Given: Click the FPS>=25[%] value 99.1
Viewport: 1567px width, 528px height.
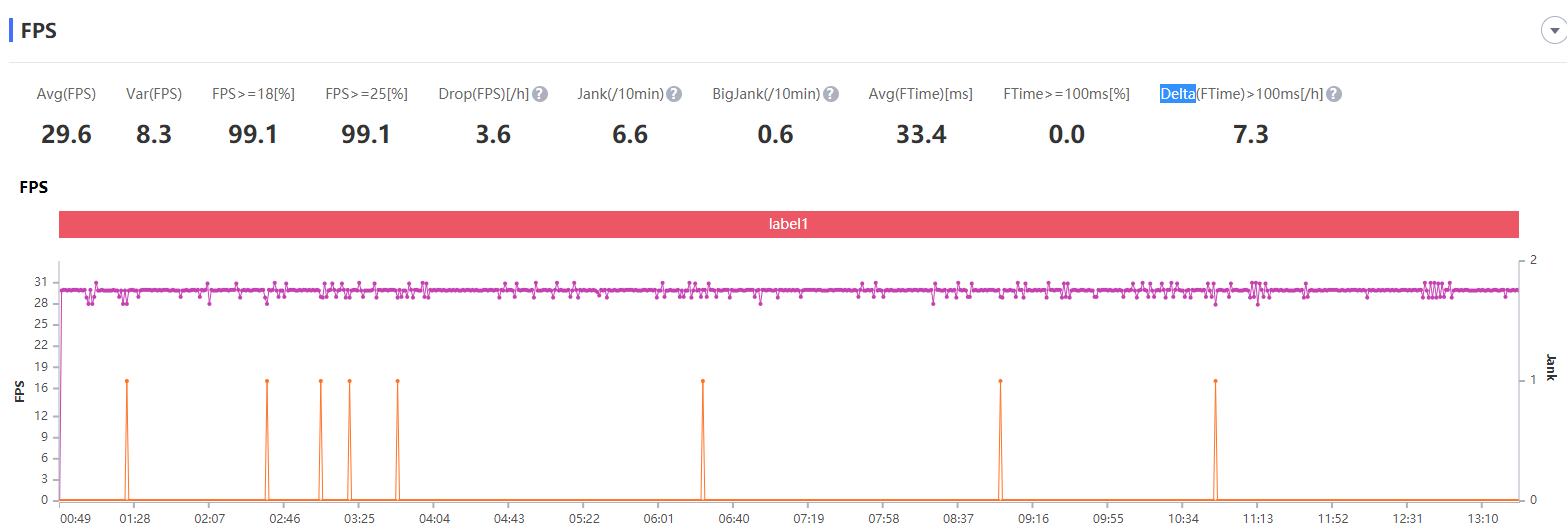Looking at the screenshot, I should [x=366, y=134].
